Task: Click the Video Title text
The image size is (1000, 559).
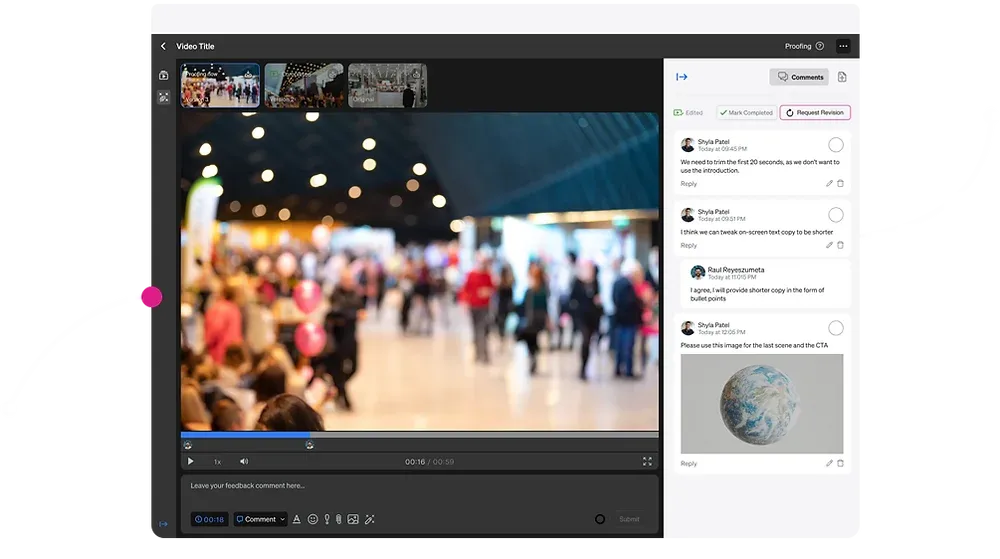Action: [195, 46]
